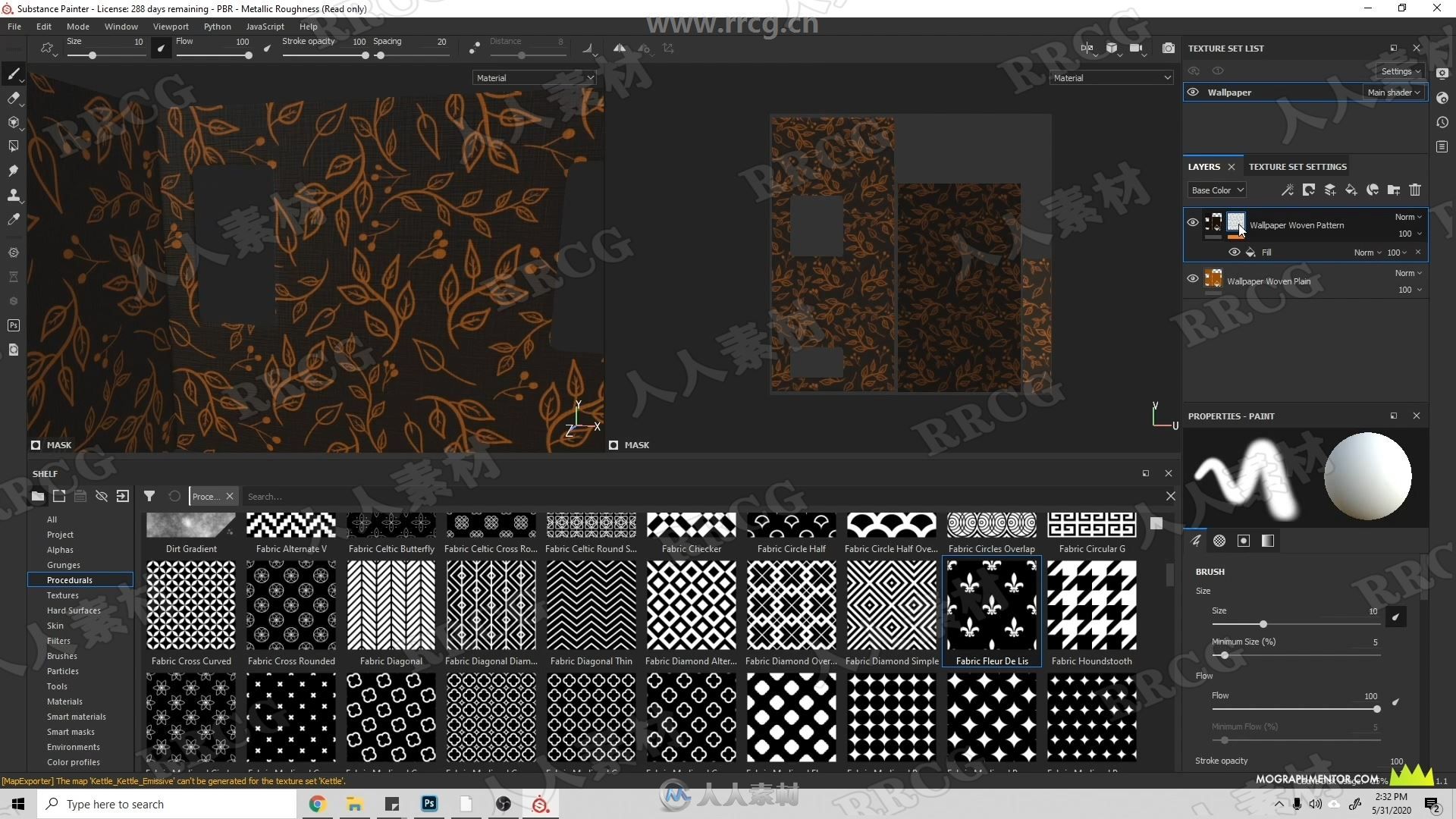
Task: Click the Add new layer icon
Action: tap(1333, 190)
